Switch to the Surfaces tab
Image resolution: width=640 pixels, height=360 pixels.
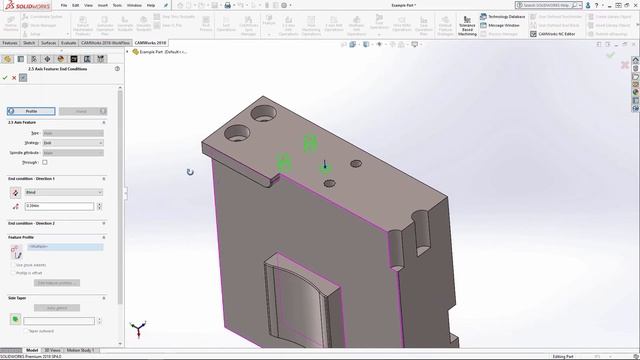coord(48,43)
